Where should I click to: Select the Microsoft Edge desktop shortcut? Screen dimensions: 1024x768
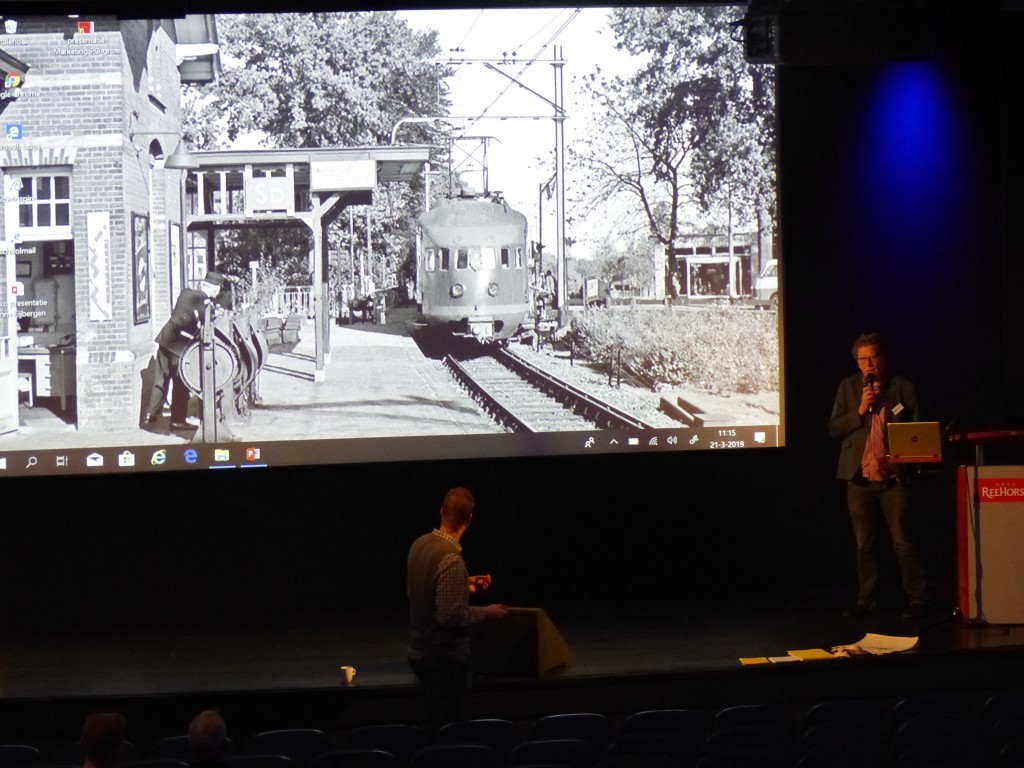click(14, 132)
